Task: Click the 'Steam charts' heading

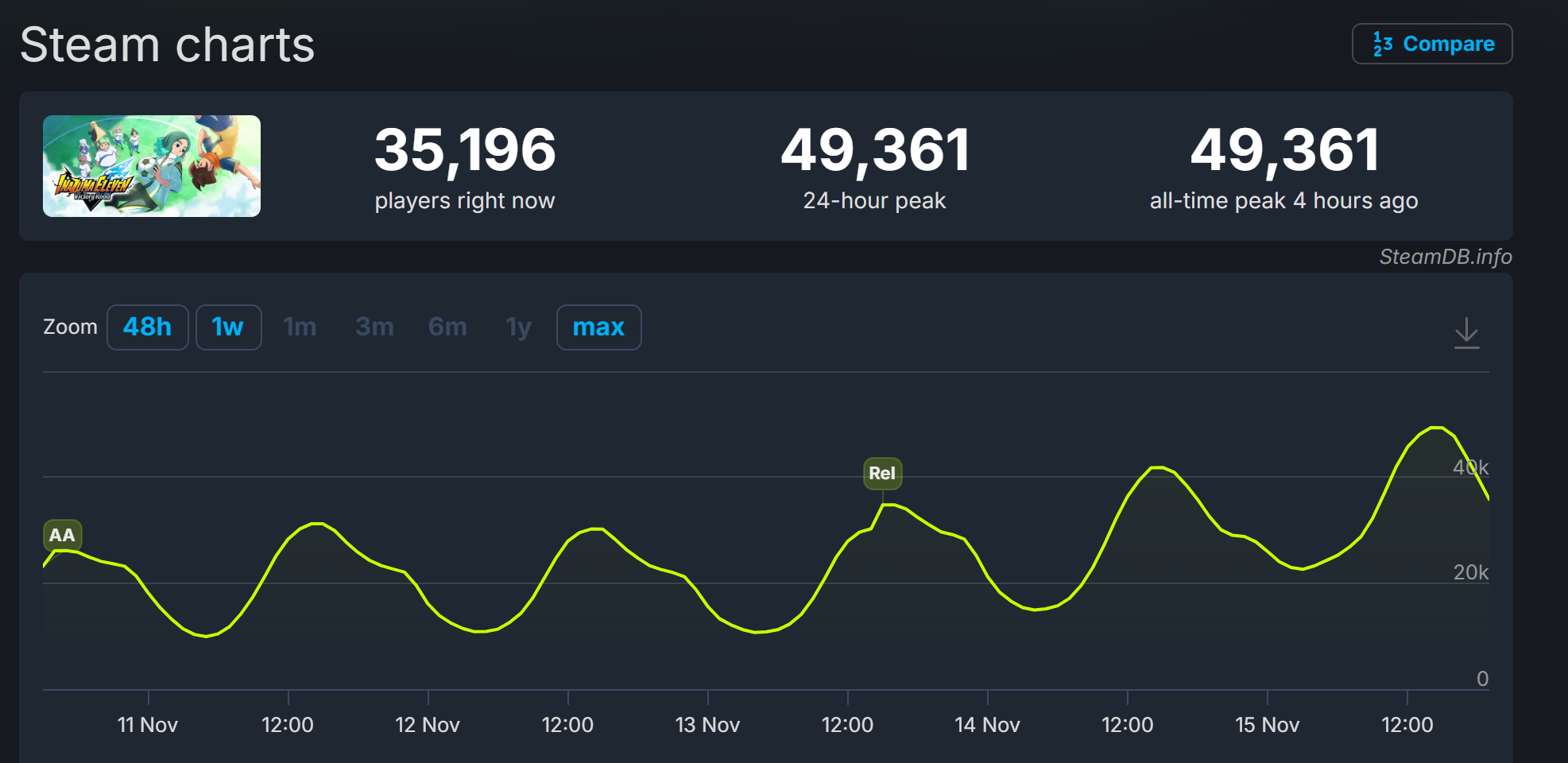Action: [168, 45]
